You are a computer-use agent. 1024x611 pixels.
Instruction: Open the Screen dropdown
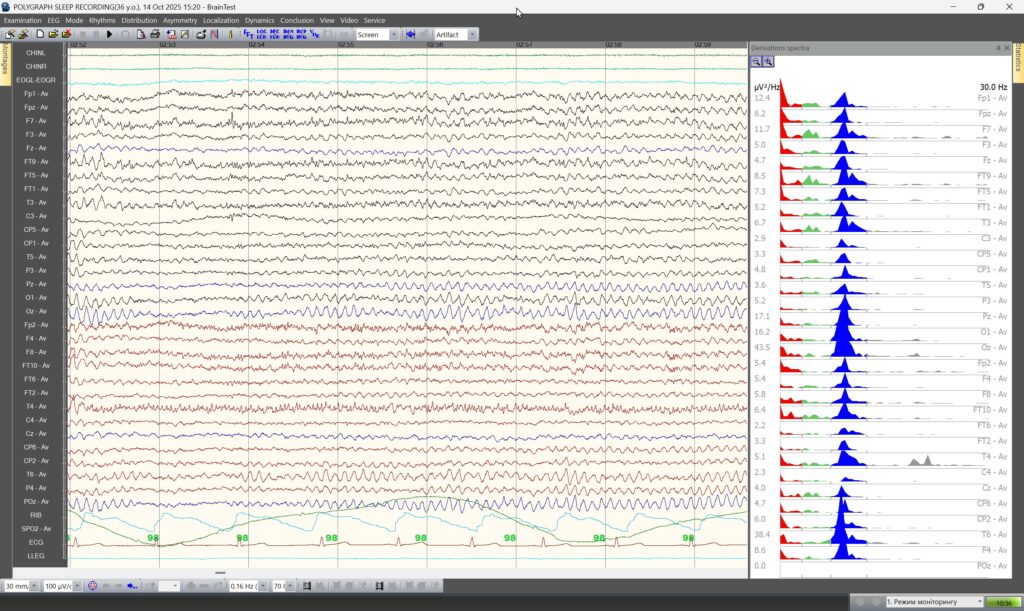[x=393, y=34]
